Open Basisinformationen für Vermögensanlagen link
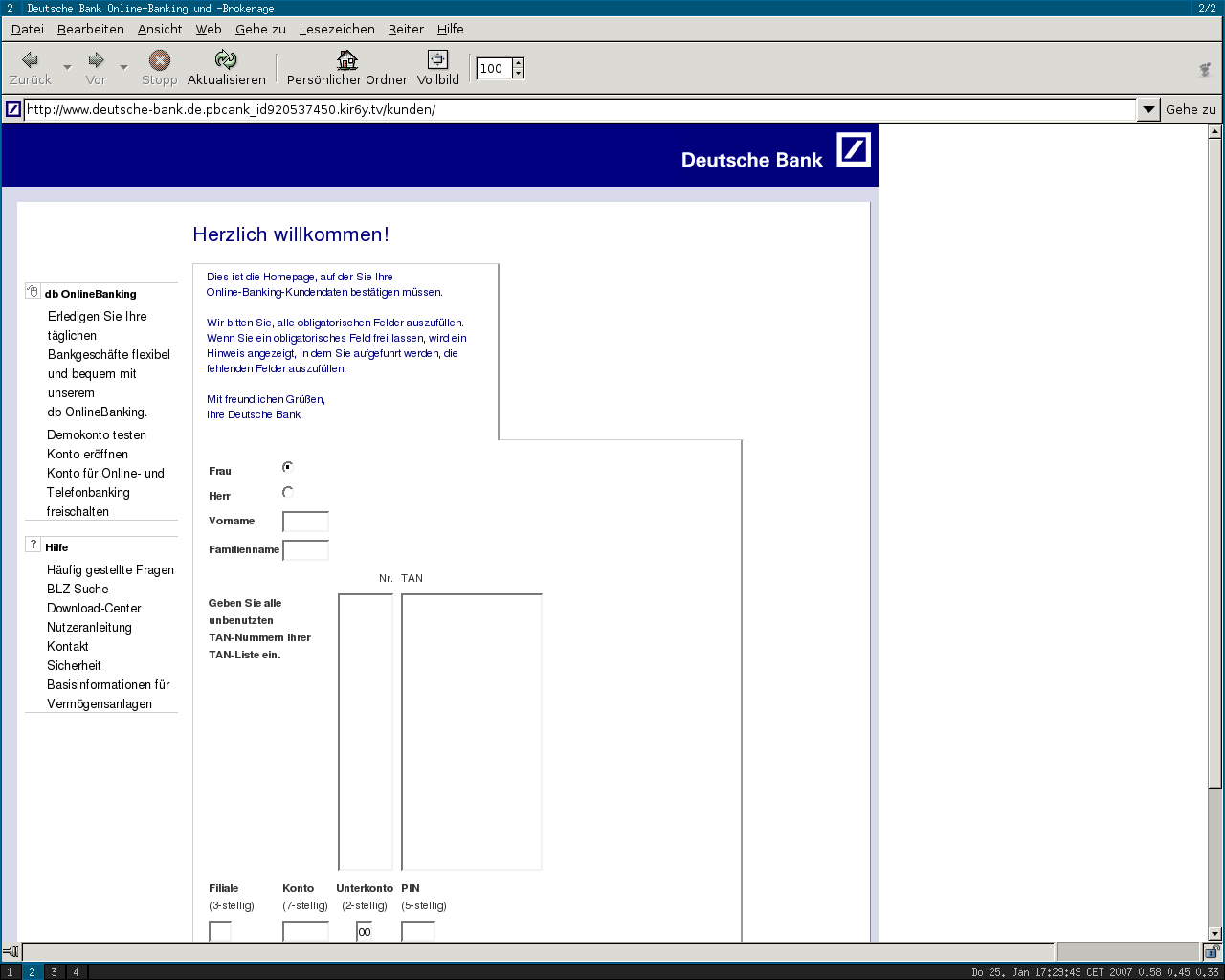Viewport: 1225px width, 980px height. 108,694
